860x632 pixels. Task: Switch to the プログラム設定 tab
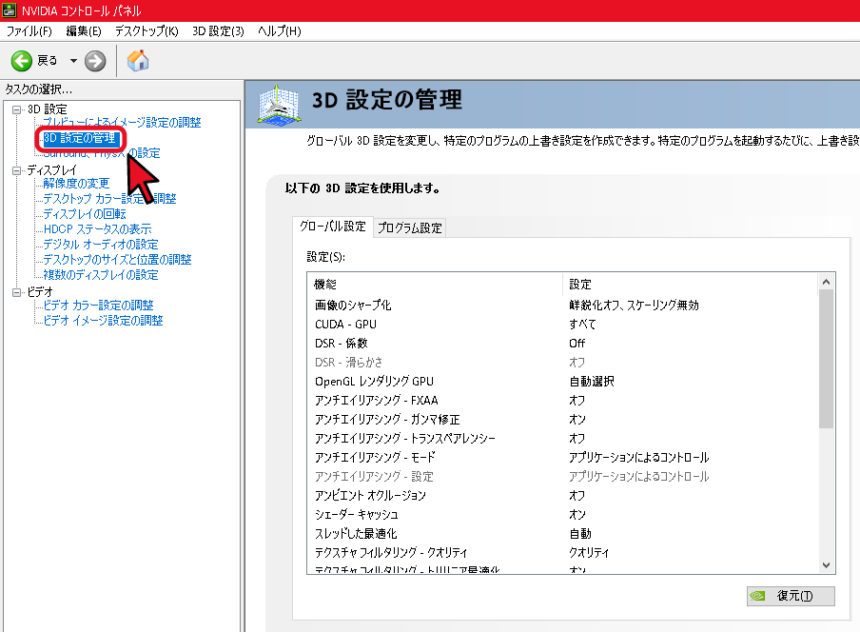coord(409,228)
